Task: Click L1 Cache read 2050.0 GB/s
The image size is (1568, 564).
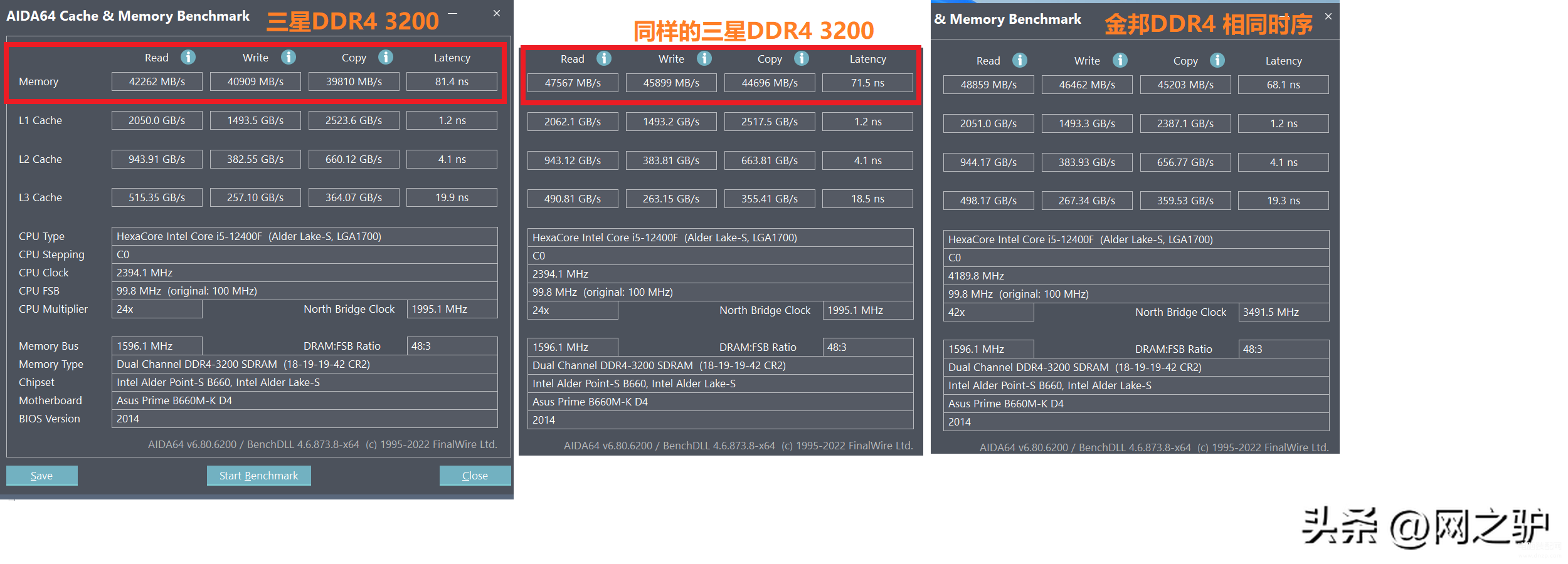Action: tap(157, 120)
